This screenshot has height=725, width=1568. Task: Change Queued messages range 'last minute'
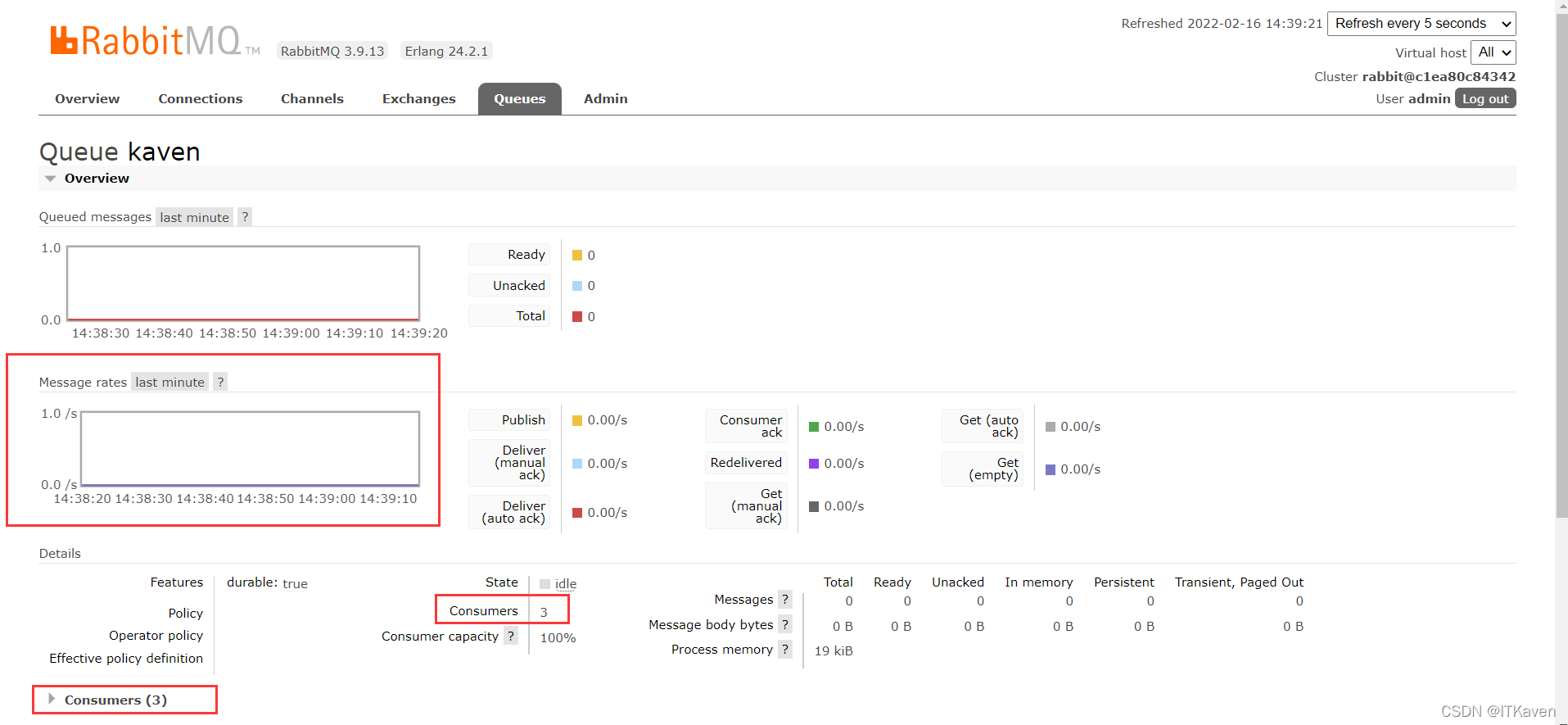coord(194,217)
